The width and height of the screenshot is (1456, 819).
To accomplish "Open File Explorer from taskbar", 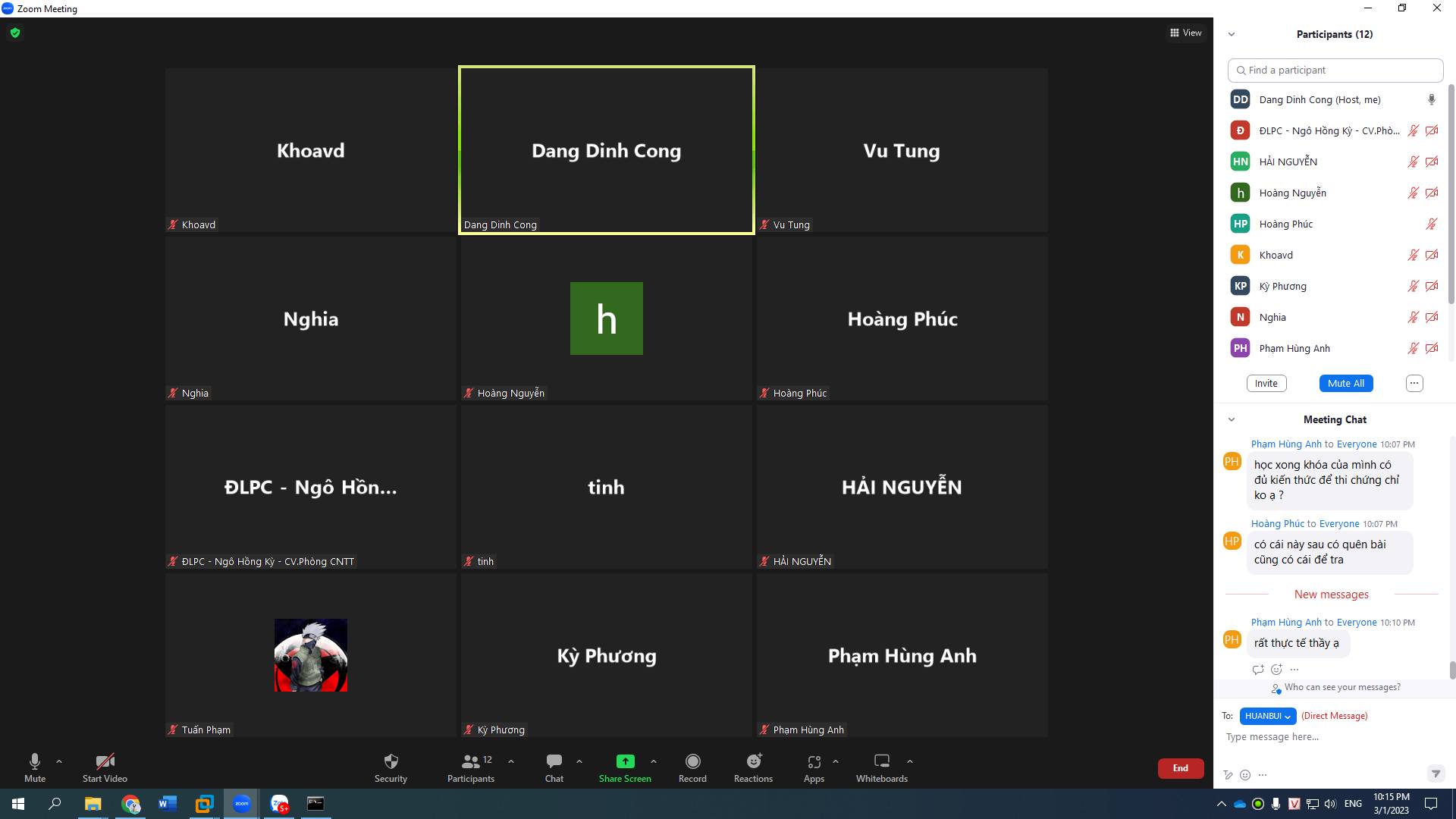I will click(x=93, y=804).
